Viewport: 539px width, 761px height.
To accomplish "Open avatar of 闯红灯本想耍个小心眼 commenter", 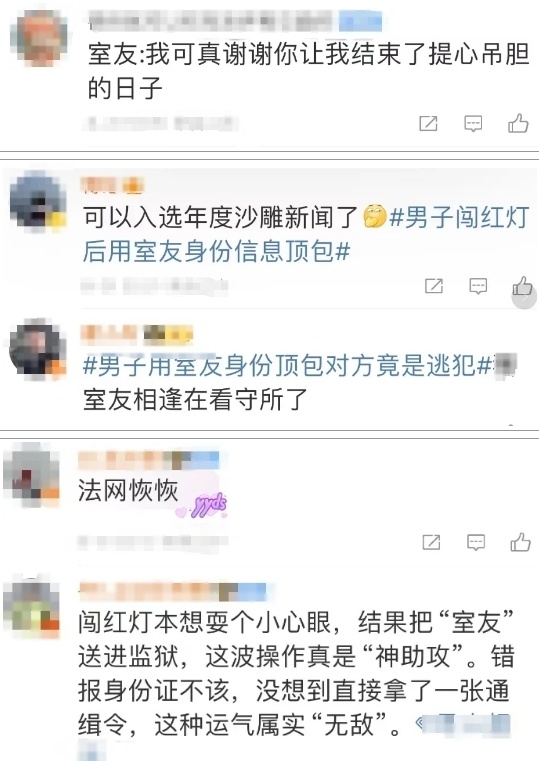I will click(32, 605).
